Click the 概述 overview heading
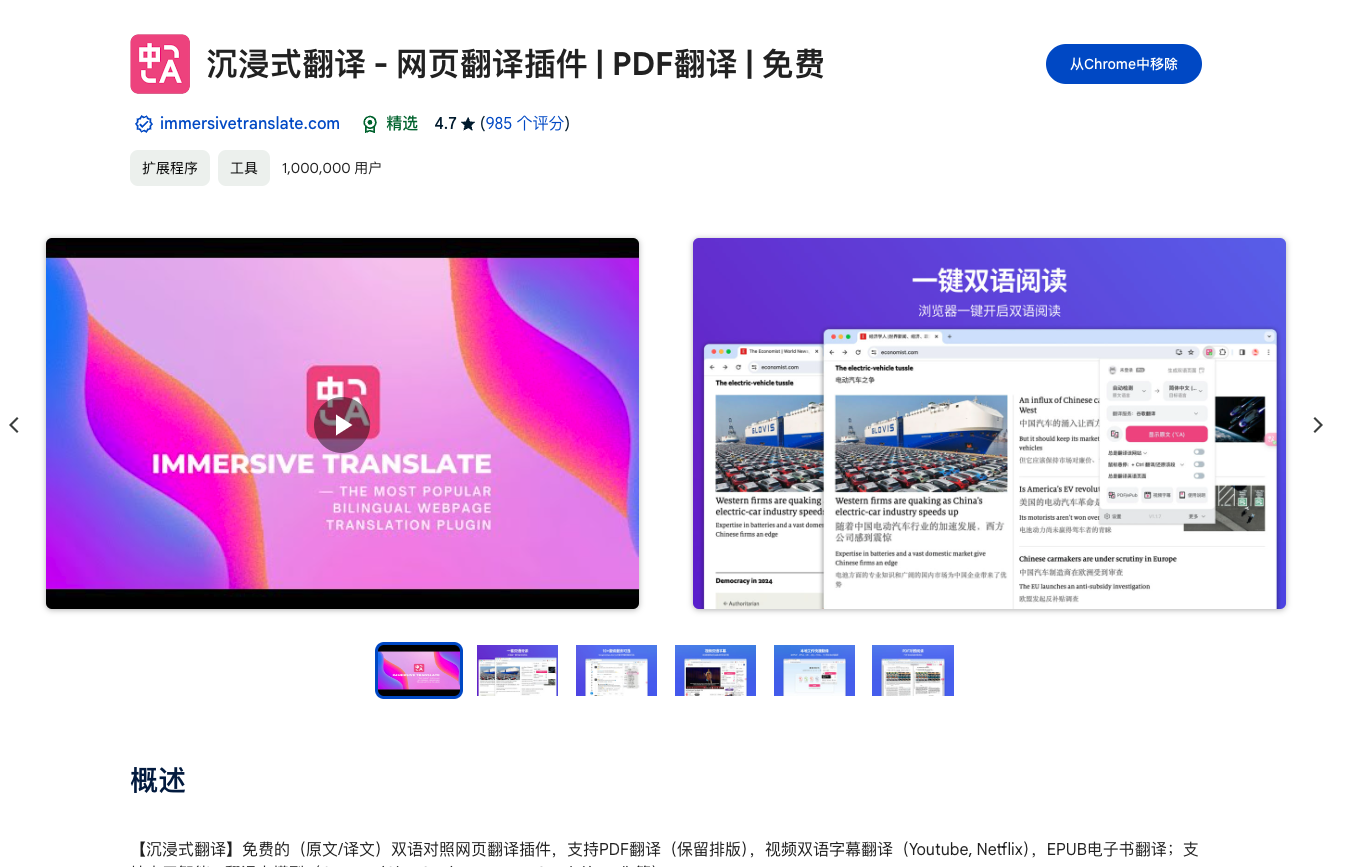Screen dimensions: 1346x867 point(158,780)
